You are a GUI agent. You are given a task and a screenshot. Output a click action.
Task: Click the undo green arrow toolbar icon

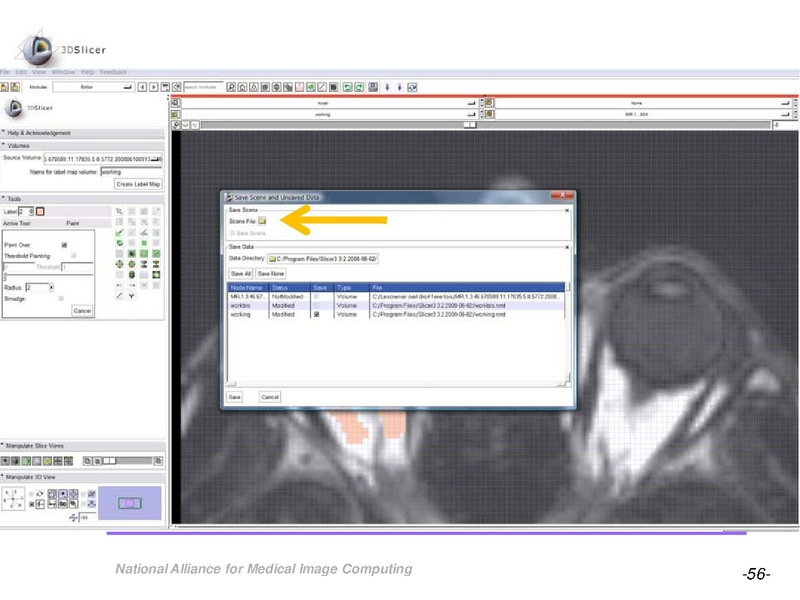347,87
